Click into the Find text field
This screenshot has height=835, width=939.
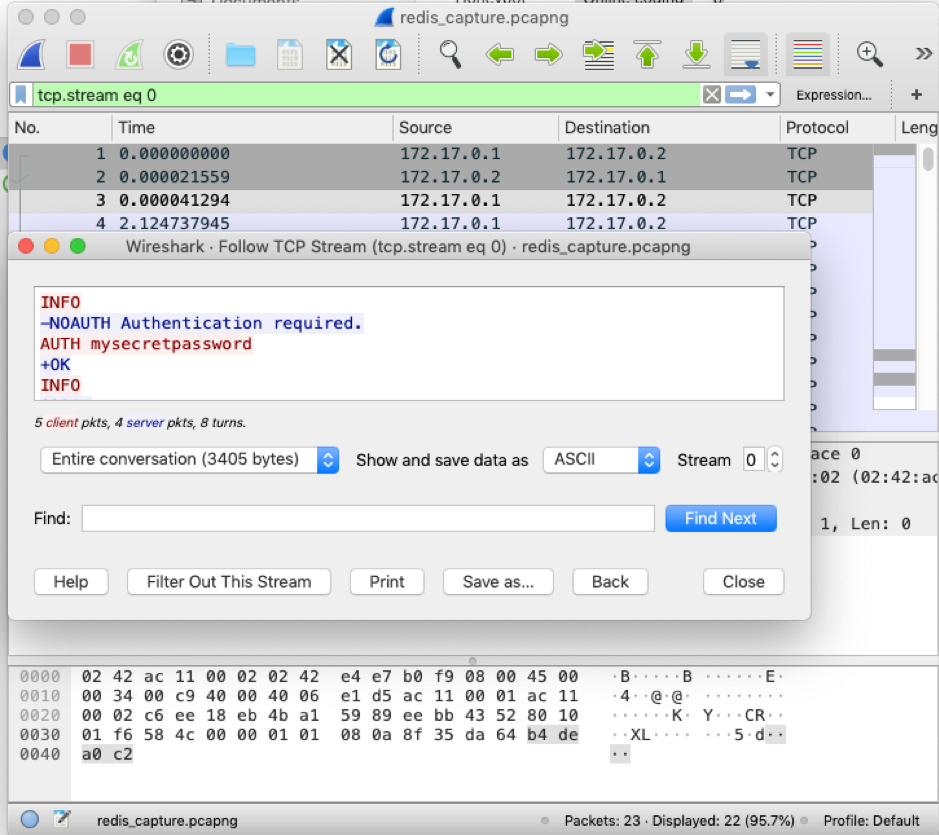point(368,518)
